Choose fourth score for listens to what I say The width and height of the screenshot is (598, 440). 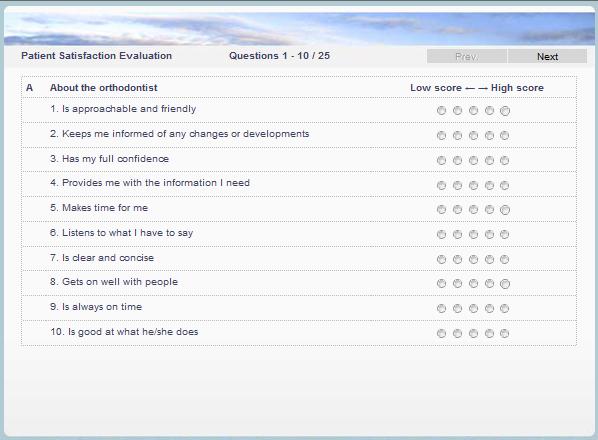pyautogui.click(x=489, y=234)
